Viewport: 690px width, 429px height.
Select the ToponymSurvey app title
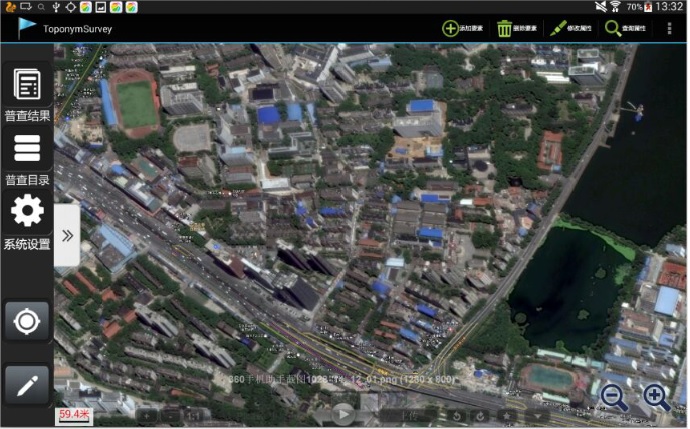[x=77, y=29]
